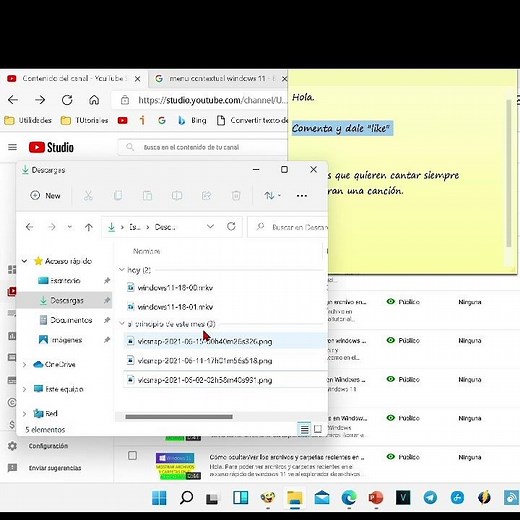The image size is (520, 520).
Task: Click the Copy icon in Explorer toolbar
Action: 118,196
